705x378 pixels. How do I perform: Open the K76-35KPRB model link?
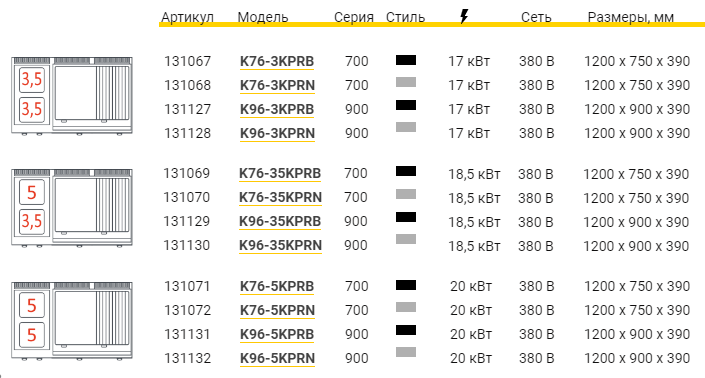(280, 173)
